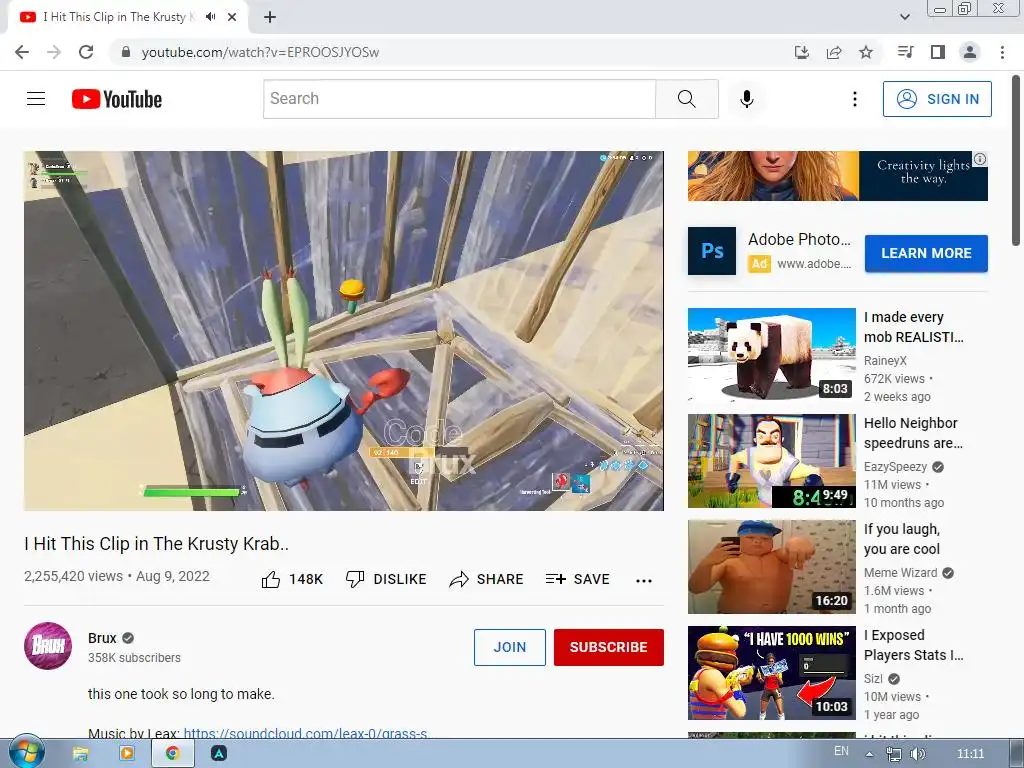The image size is (1024, 768).
Task: Open 'I Exposed Players Stats' thumbnail
Action: pyautogui.click(x=771, y=673)
